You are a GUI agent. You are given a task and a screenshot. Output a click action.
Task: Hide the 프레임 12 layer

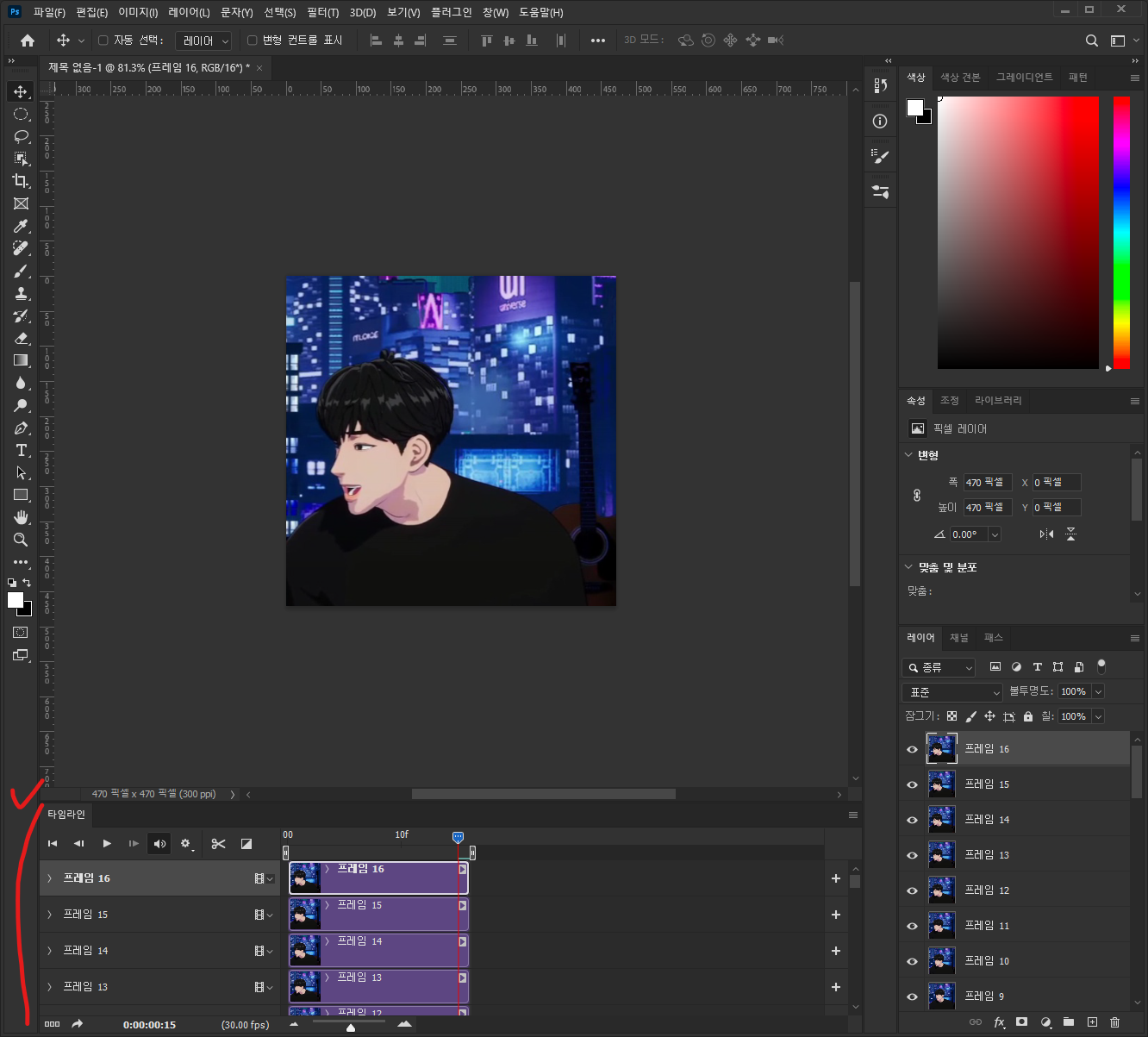[912, 890]
